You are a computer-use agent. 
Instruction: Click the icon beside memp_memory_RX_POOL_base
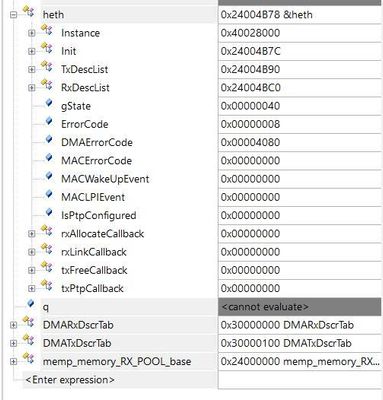pyautogui.click(x=28, y=359)
